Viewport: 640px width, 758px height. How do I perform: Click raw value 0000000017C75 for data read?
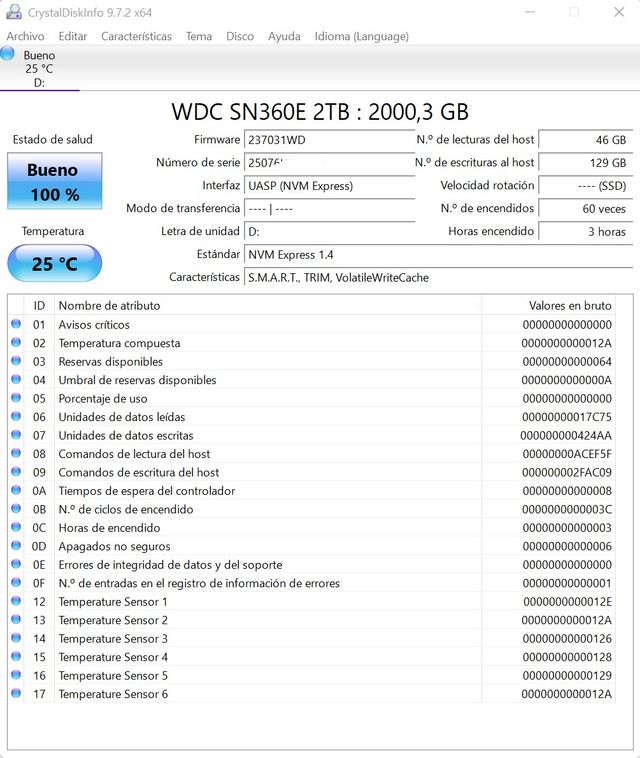(x=567, y=417)
